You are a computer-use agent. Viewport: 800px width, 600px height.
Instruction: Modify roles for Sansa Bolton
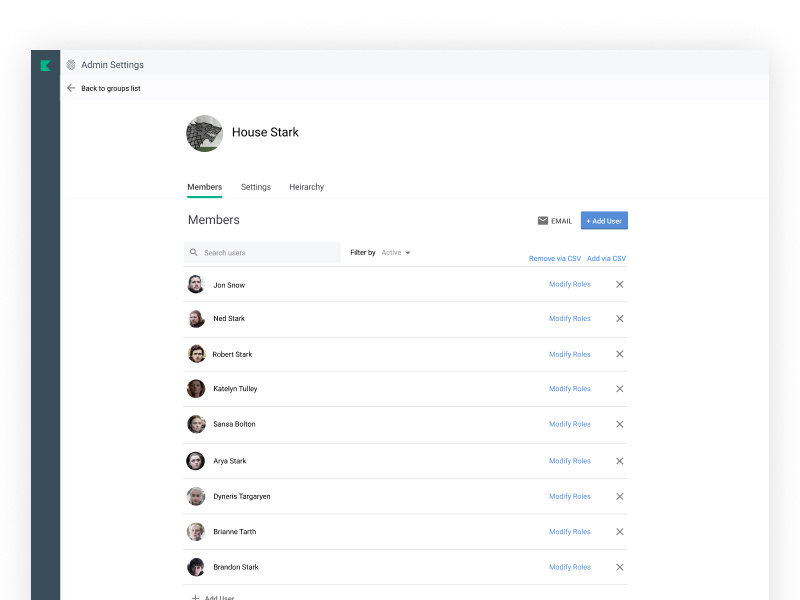569,424
